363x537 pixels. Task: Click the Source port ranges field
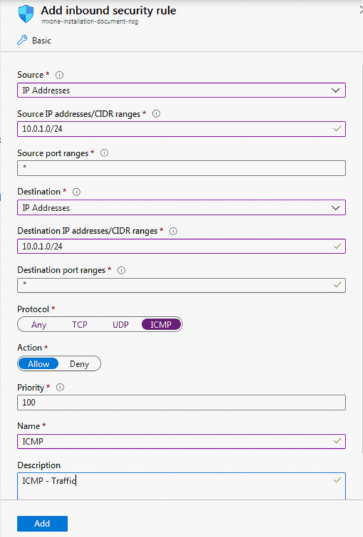coord(182,168)
